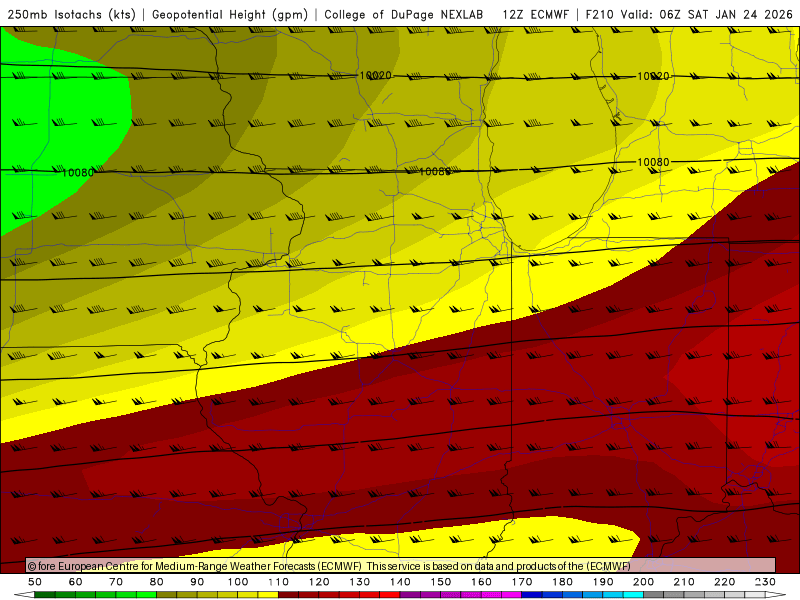This screenshot has height=600, width=800.
Task: Select the dark blue legend swatch
Action: [532, 594]
